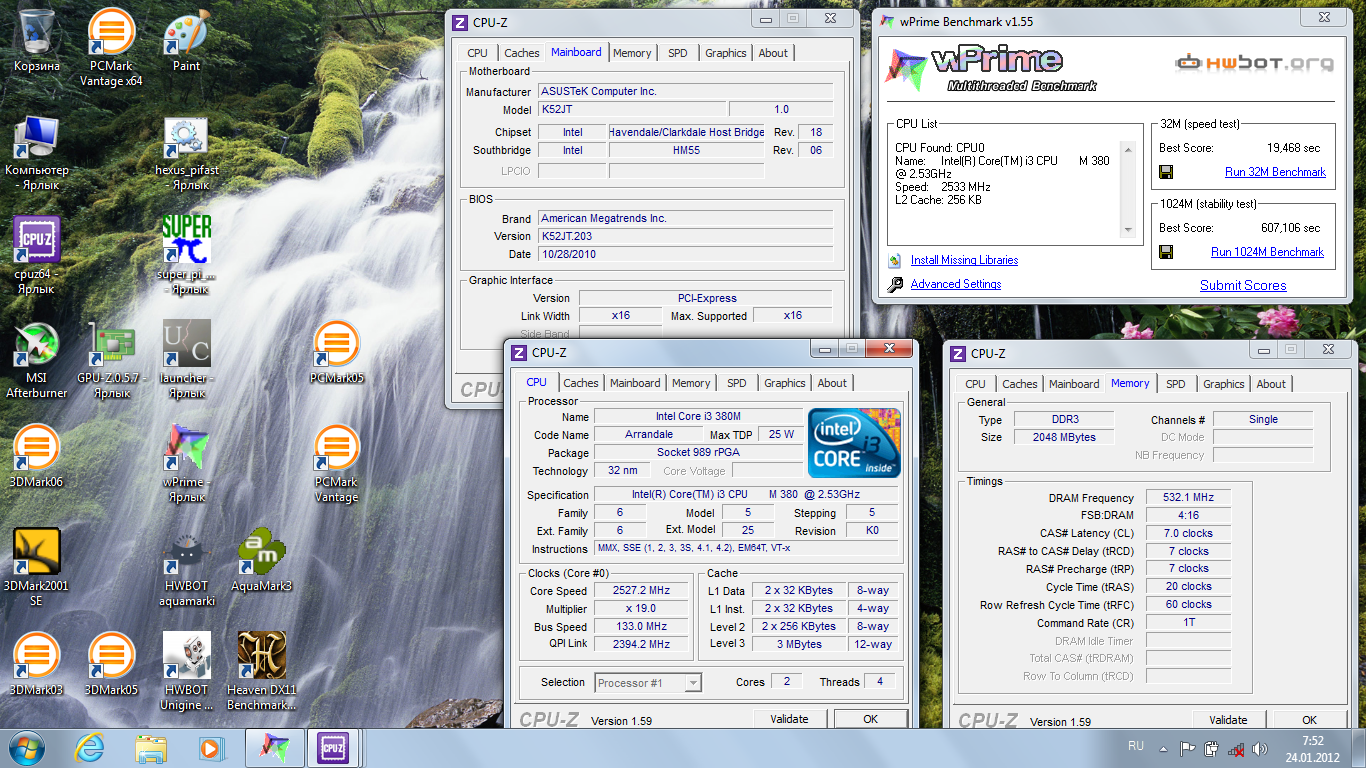
Task: Click the Action Center flag in the system tray
Action: click(x=1188, y=748)
